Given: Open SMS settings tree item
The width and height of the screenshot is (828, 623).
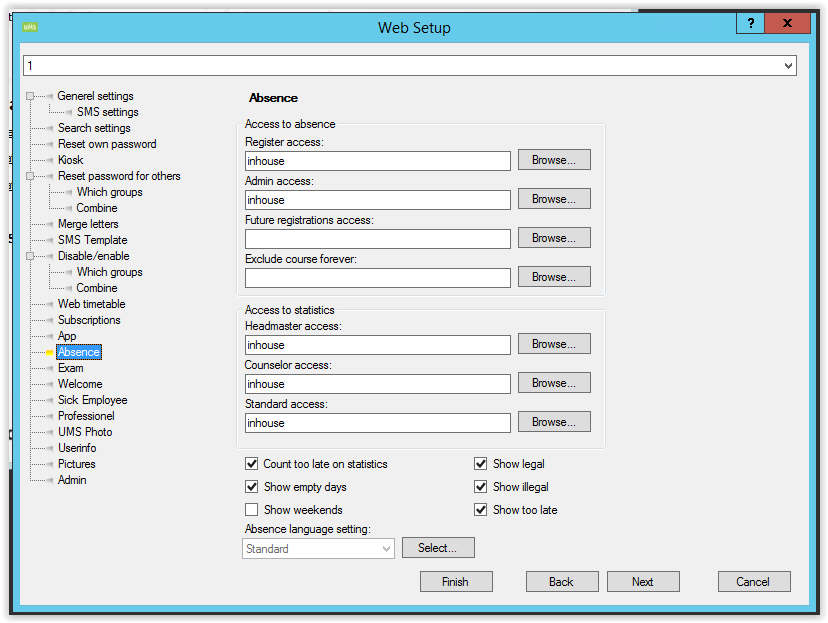Looking at the screenshot, I should point(107,112).
